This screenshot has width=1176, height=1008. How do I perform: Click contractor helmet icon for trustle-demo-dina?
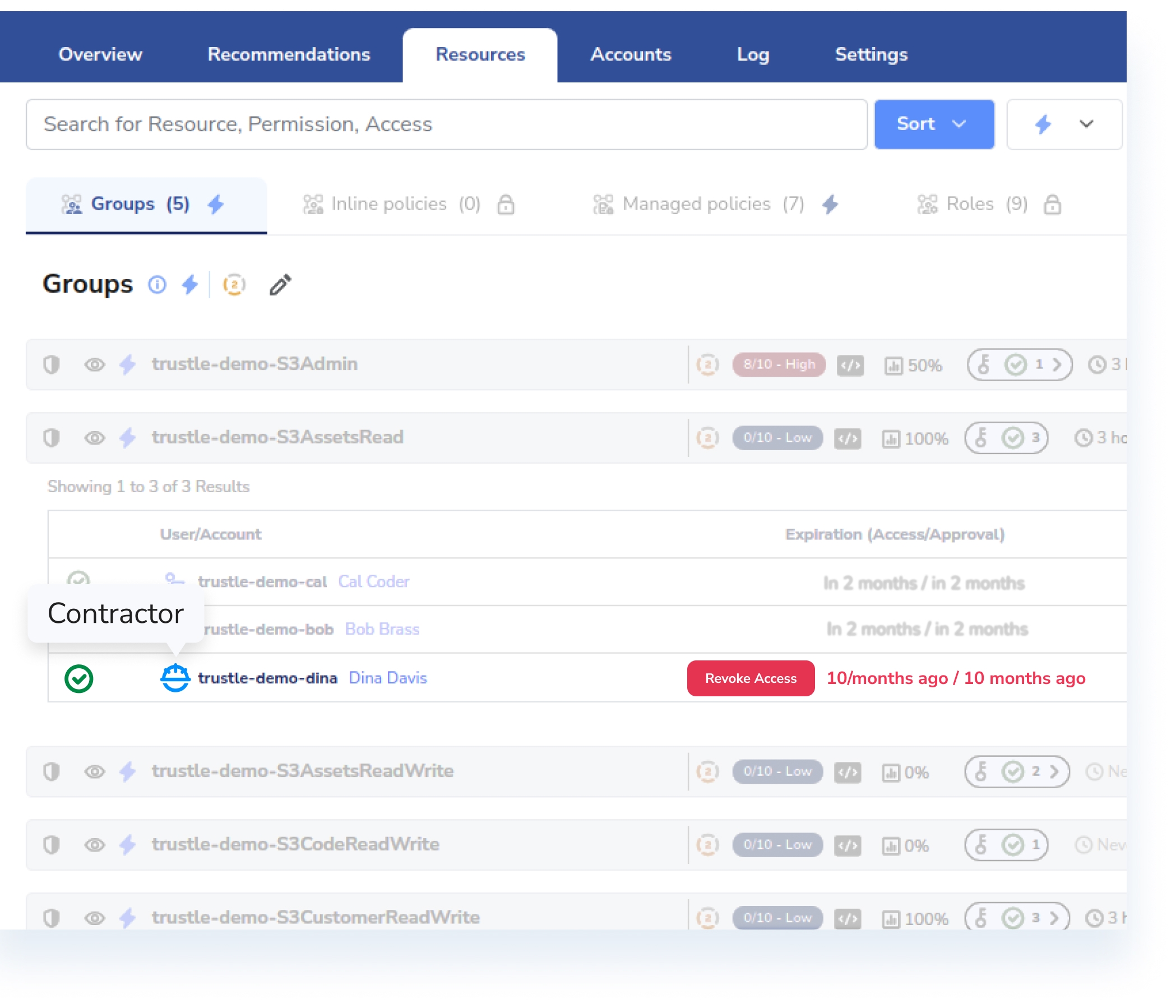click(x=175, y=678)
